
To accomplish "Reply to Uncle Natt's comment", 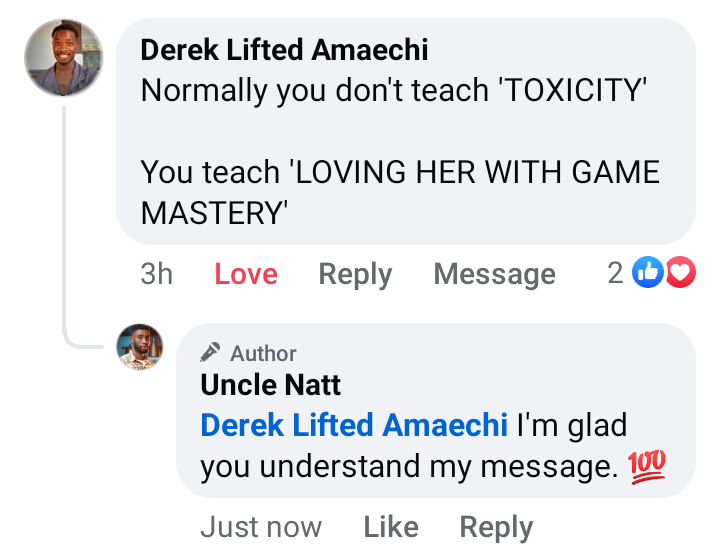I will [x=496, y=526].
